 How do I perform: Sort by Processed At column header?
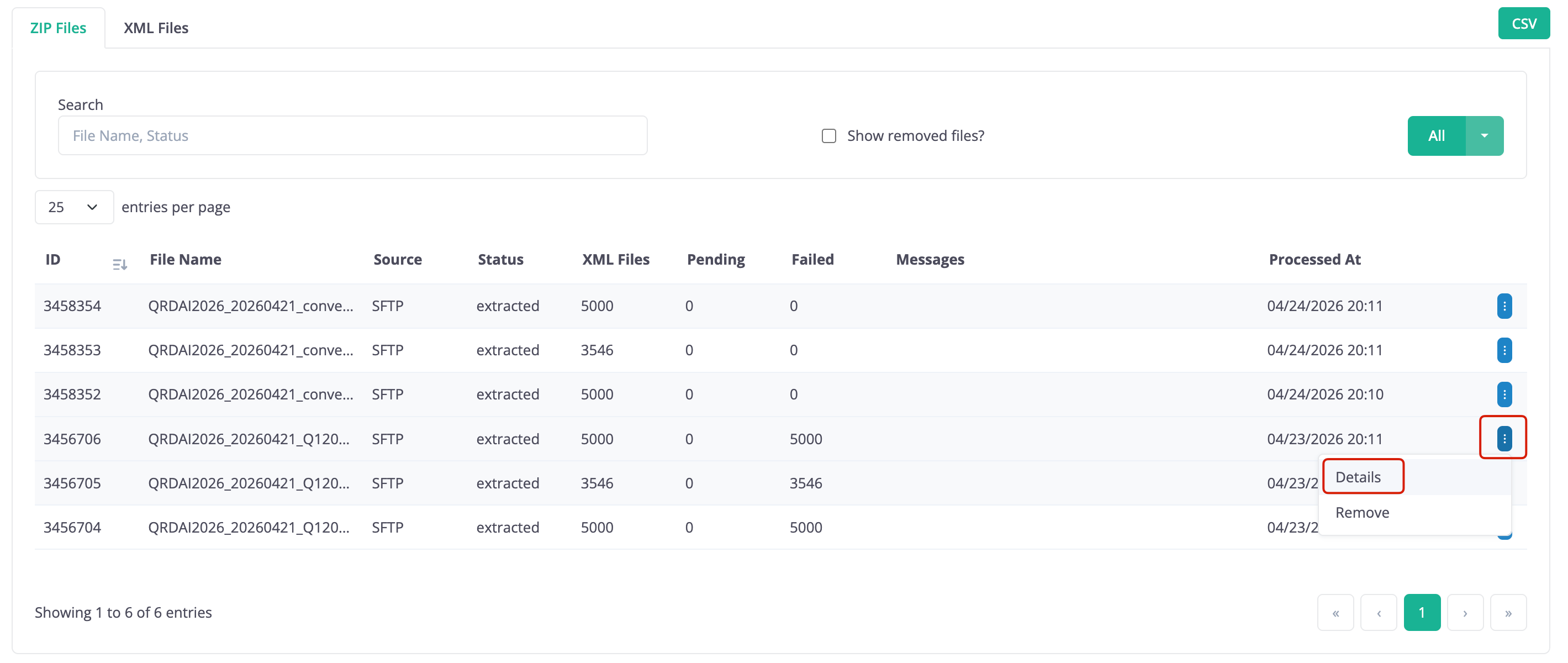click(x=1314, y=259)
